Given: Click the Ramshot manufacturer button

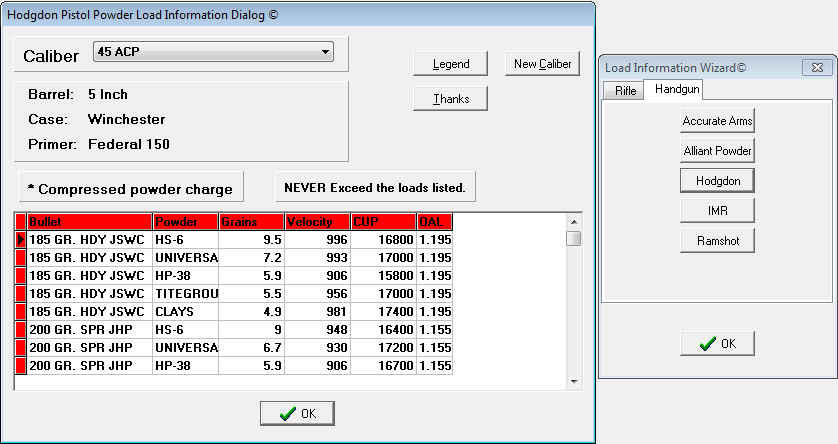Looking at the screenshot, I should (717, 240).
